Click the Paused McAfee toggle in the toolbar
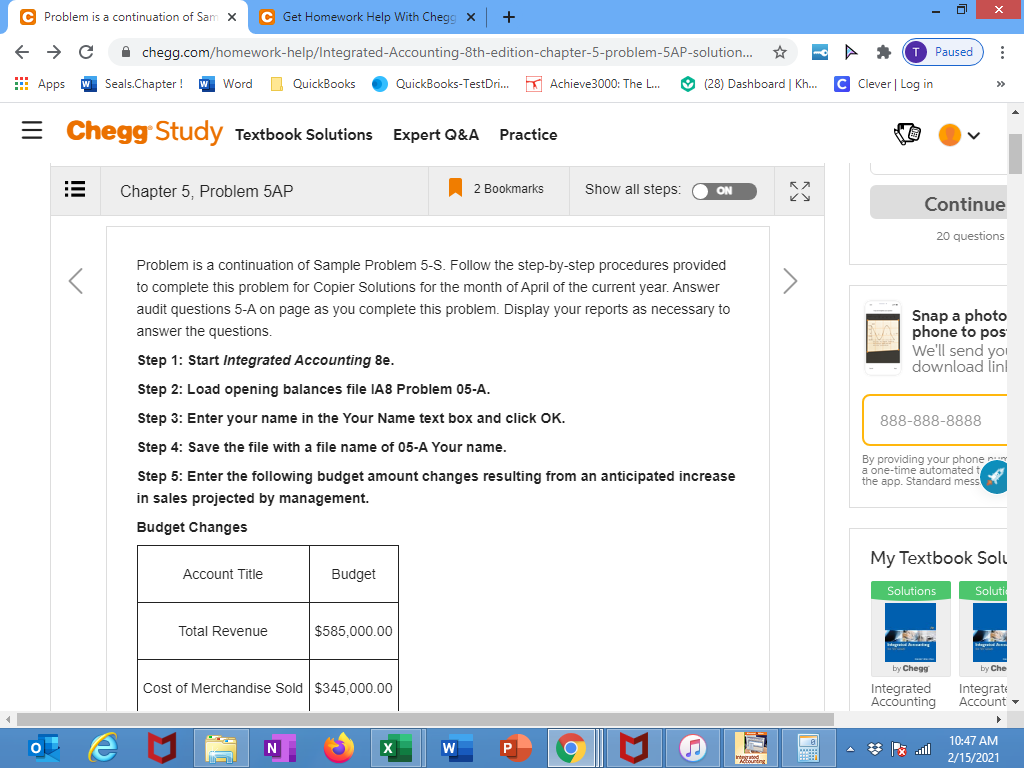Image resolution: width=1024 pixels, height=768 pixels. pos(941,52)
